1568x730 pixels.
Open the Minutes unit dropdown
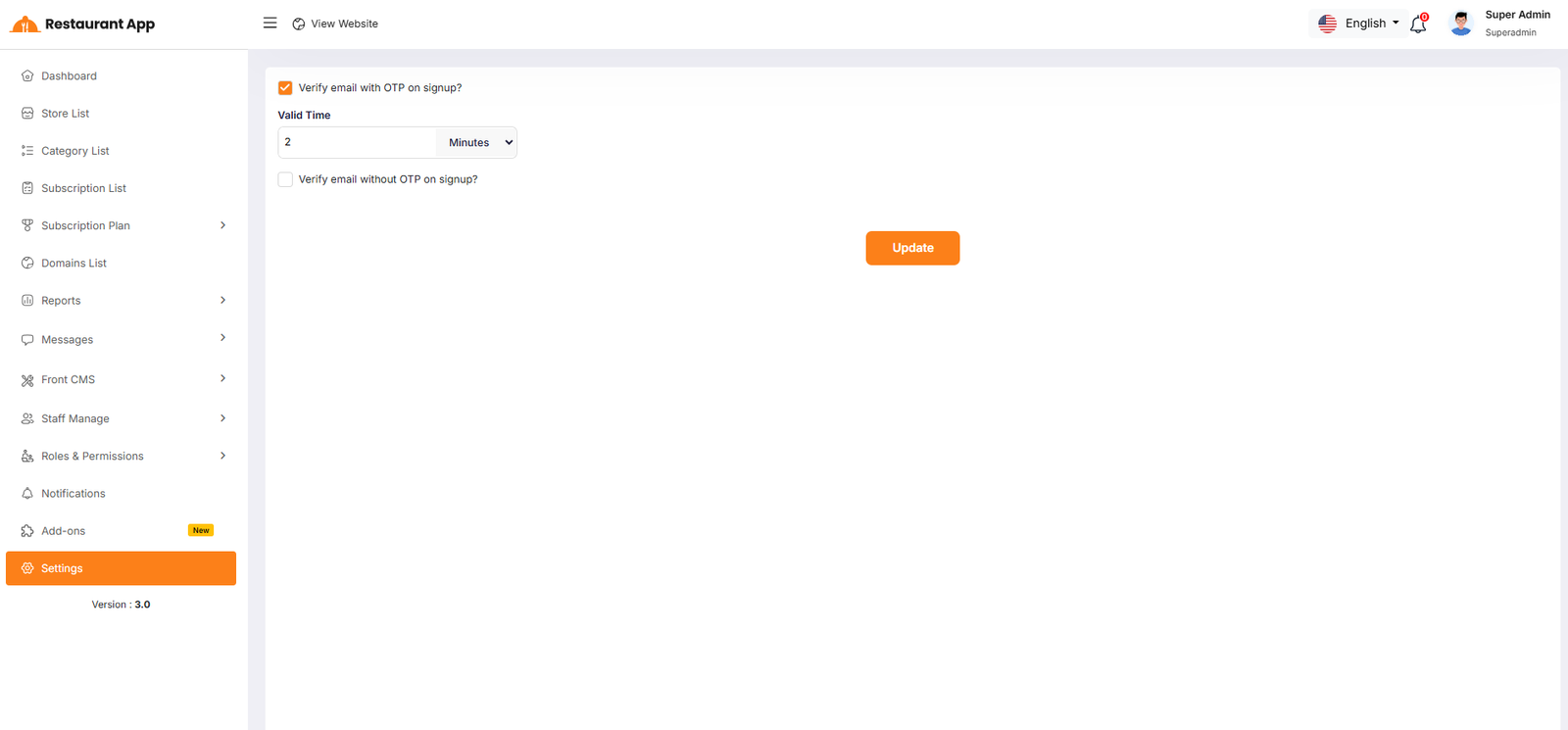(477, 143)
